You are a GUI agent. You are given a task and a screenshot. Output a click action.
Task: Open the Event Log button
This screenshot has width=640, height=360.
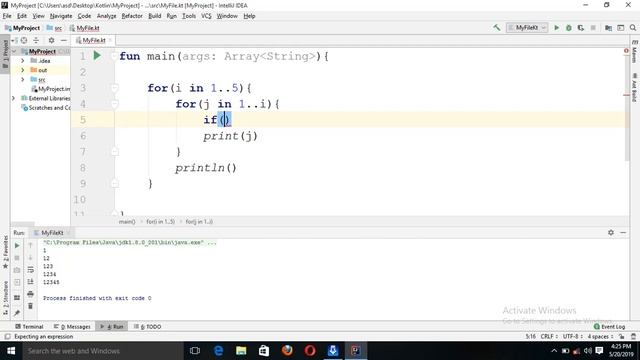coord(609,327)
